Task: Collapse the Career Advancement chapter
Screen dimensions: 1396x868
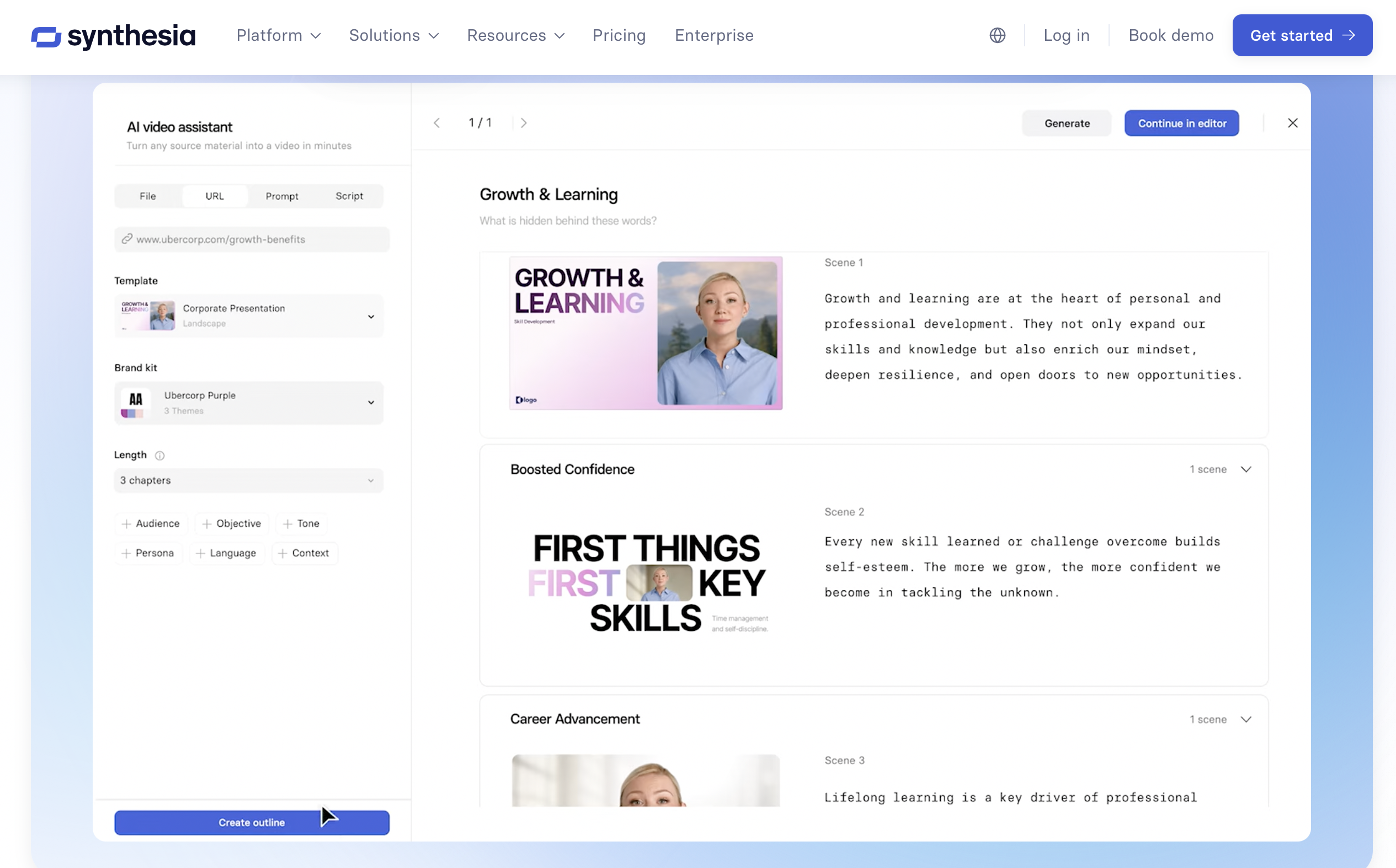Action: [1245, 719]
